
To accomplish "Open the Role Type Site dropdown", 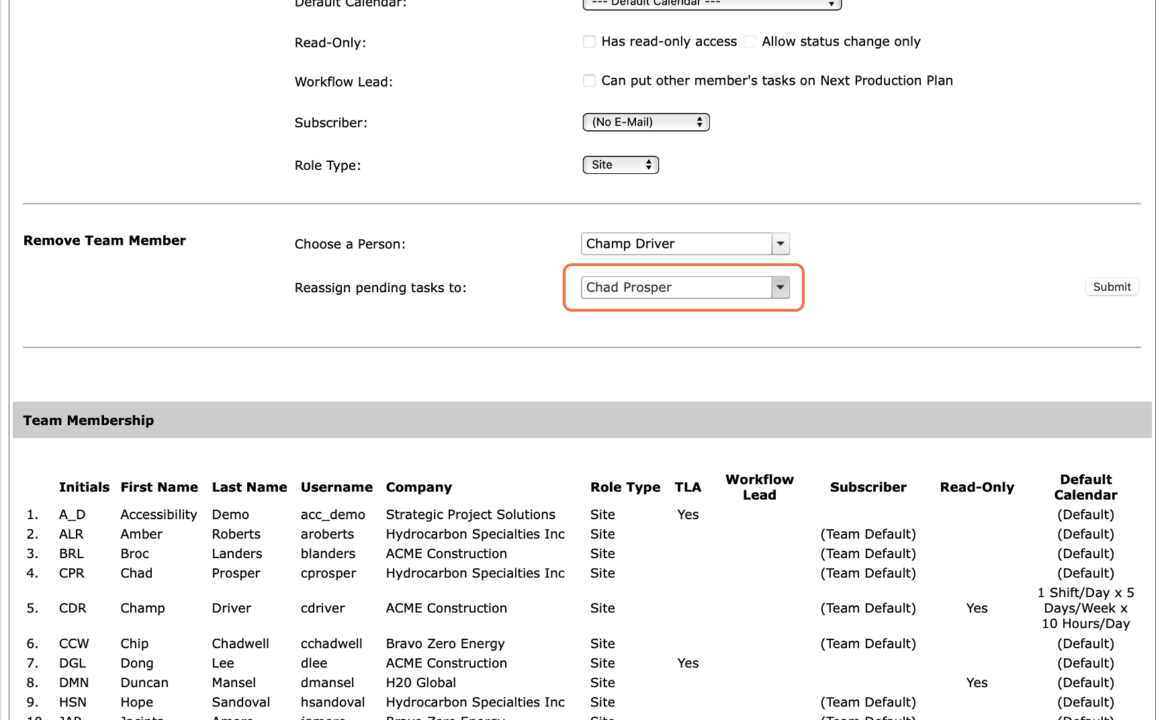I will pyautogui.click(x=621, y=165).
